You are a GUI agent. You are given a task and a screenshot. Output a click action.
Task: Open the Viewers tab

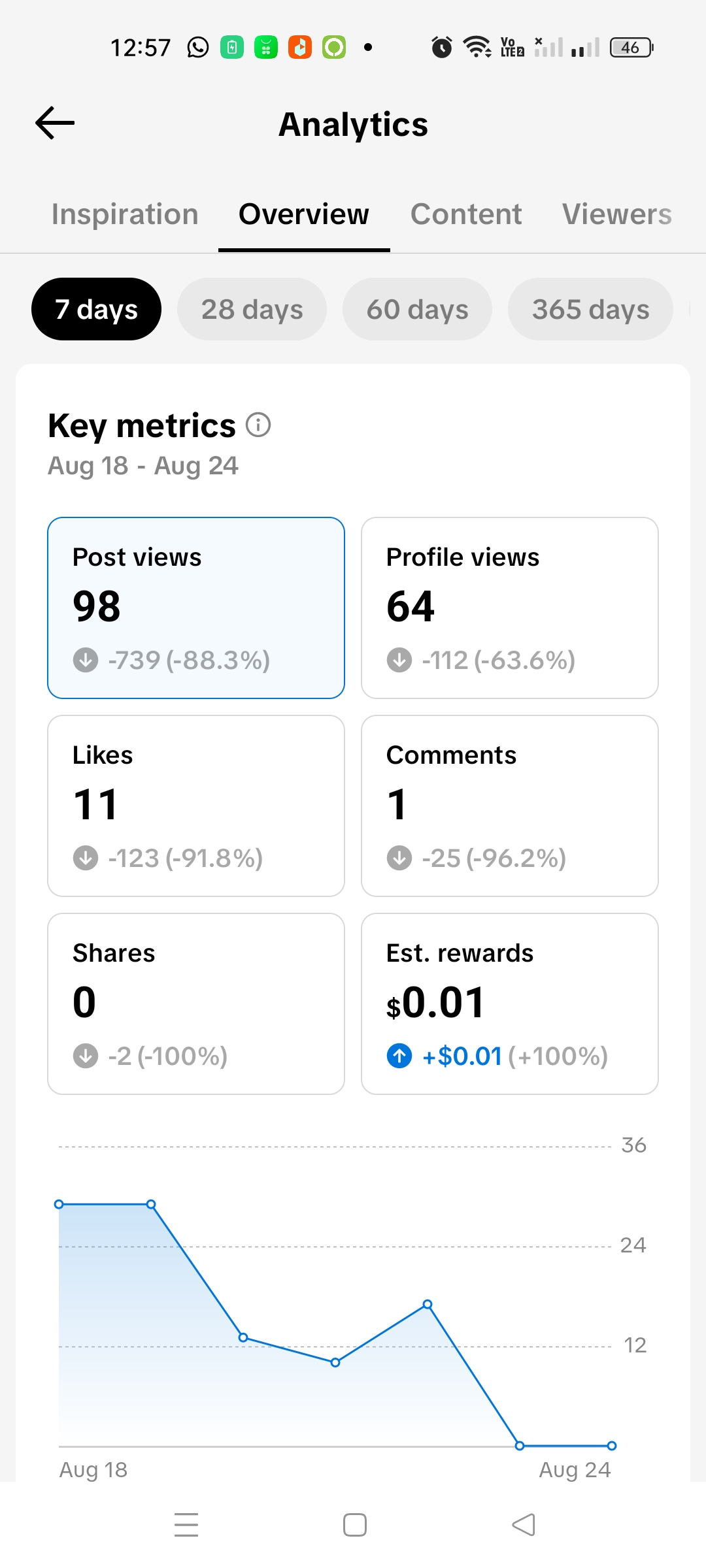pyautogui.click(x=617, y=214)
